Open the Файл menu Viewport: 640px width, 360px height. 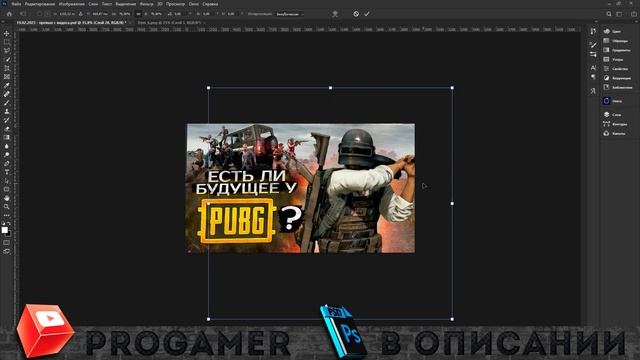click(16, 4)
